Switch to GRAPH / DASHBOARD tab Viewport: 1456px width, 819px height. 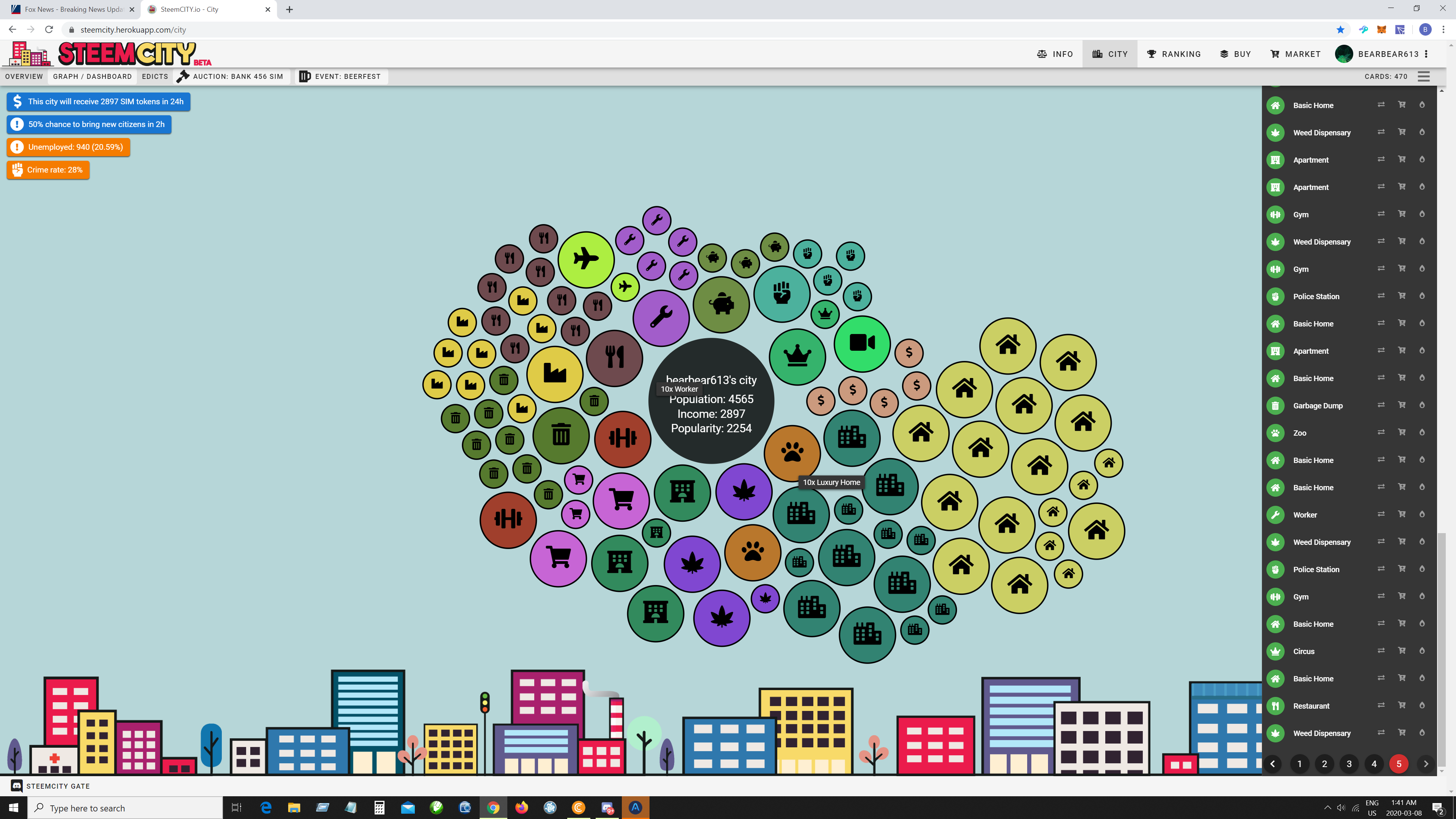(x=92, y=76)
